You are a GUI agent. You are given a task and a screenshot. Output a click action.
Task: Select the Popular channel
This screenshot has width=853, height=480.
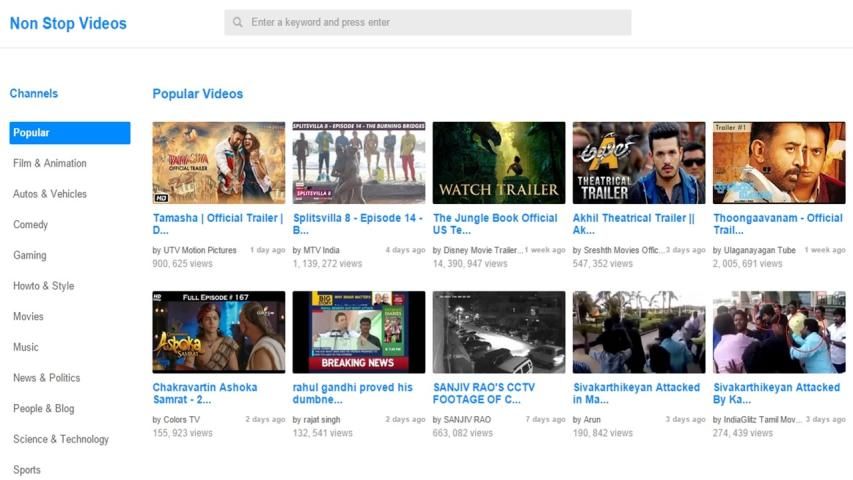(69, 133)
